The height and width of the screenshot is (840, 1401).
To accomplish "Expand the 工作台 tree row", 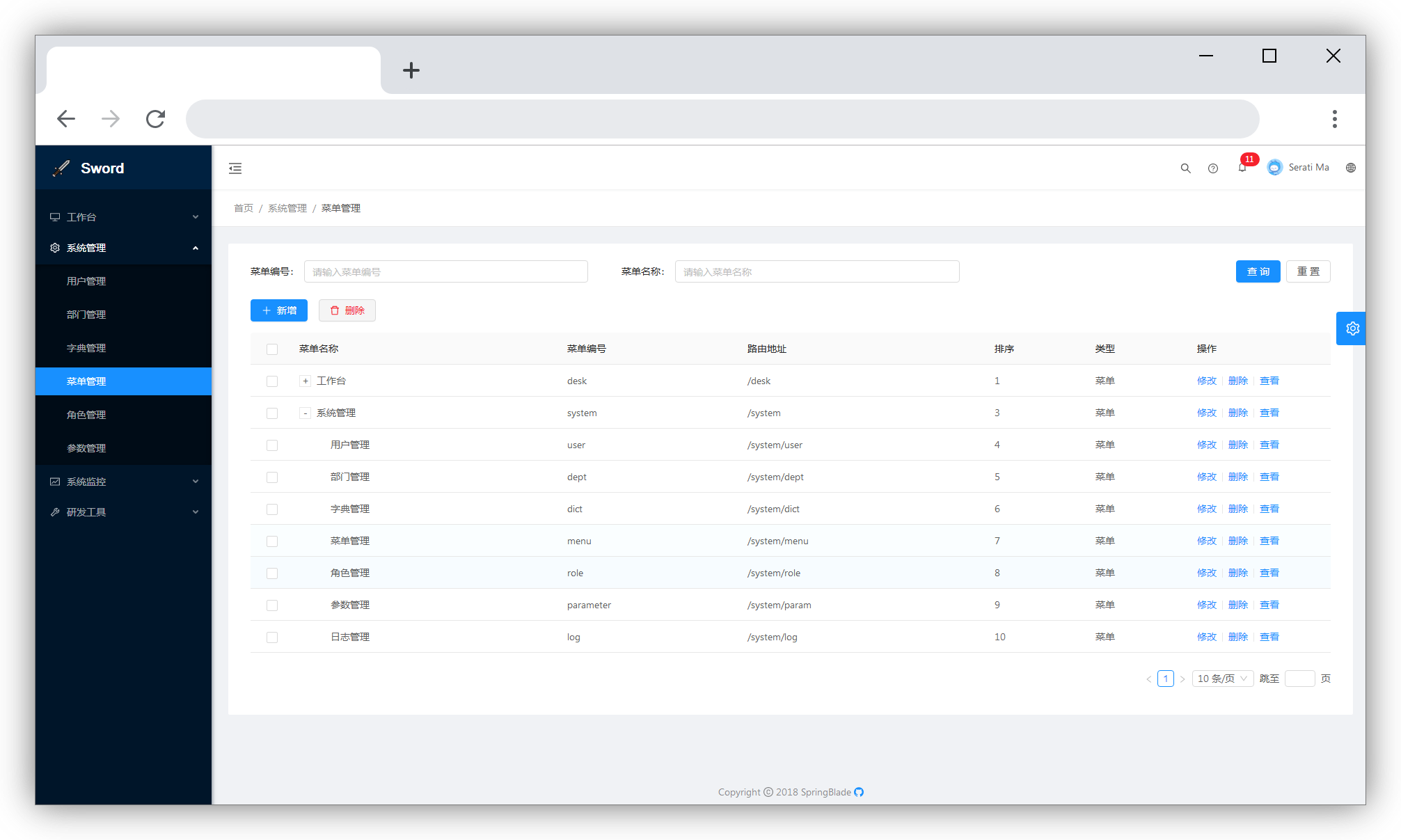I will [305, 381].
